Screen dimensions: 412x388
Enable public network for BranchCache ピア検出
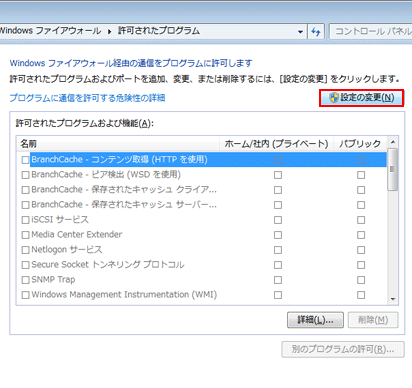tap(361, 175)
